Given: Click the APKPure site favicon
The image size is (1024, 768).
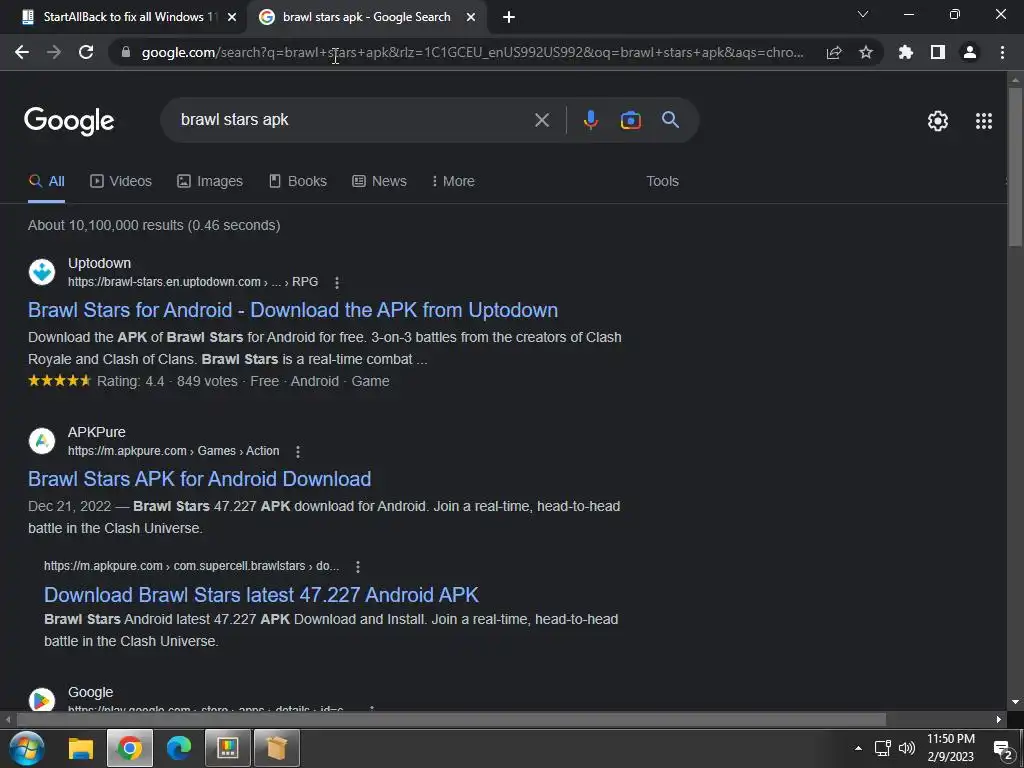Looking at the screenshot, I should [42, 441].
